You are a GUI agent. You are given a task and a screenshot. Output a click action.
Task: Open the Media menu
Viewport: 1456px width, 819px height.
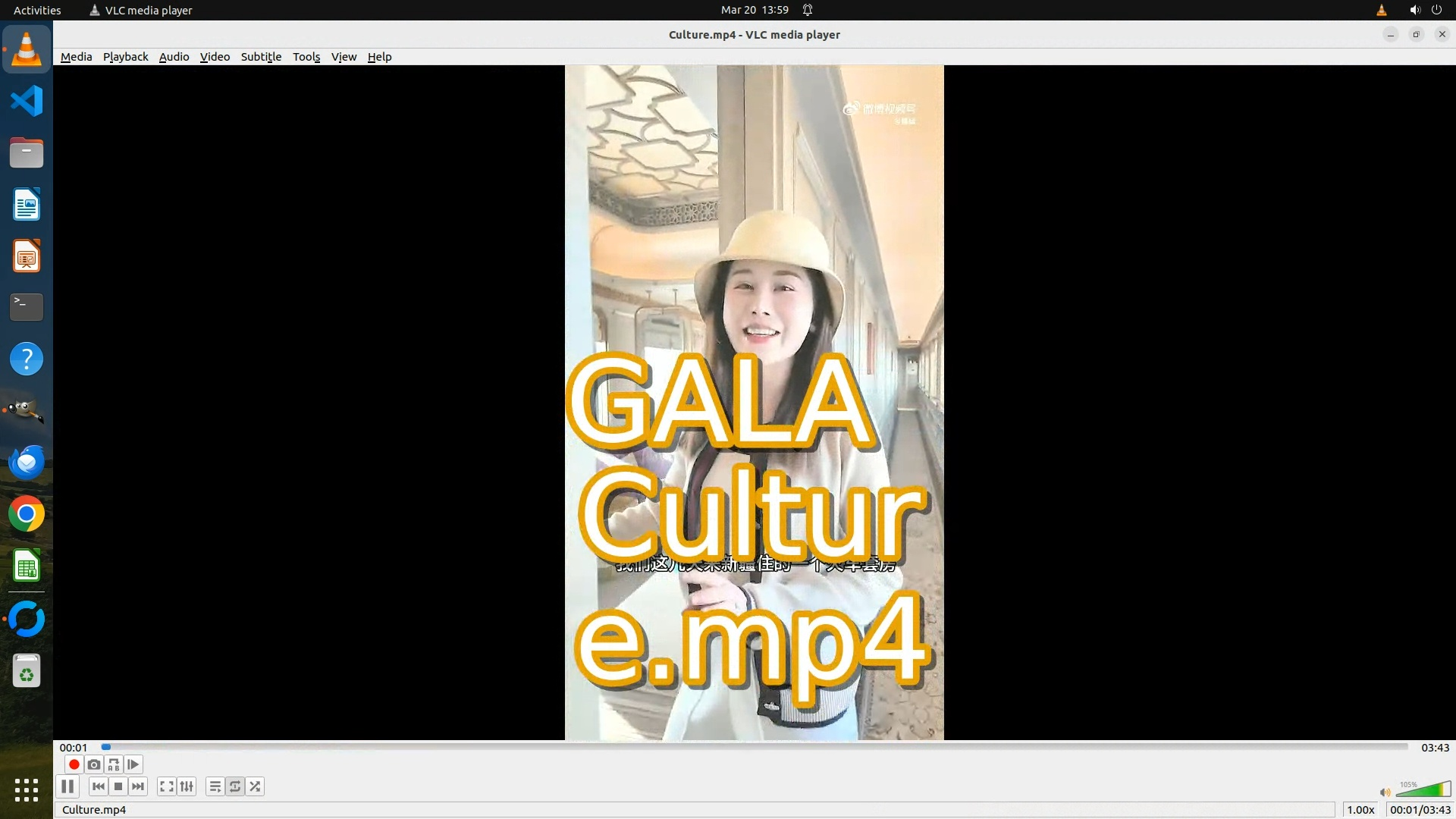[x=76, y=57]
